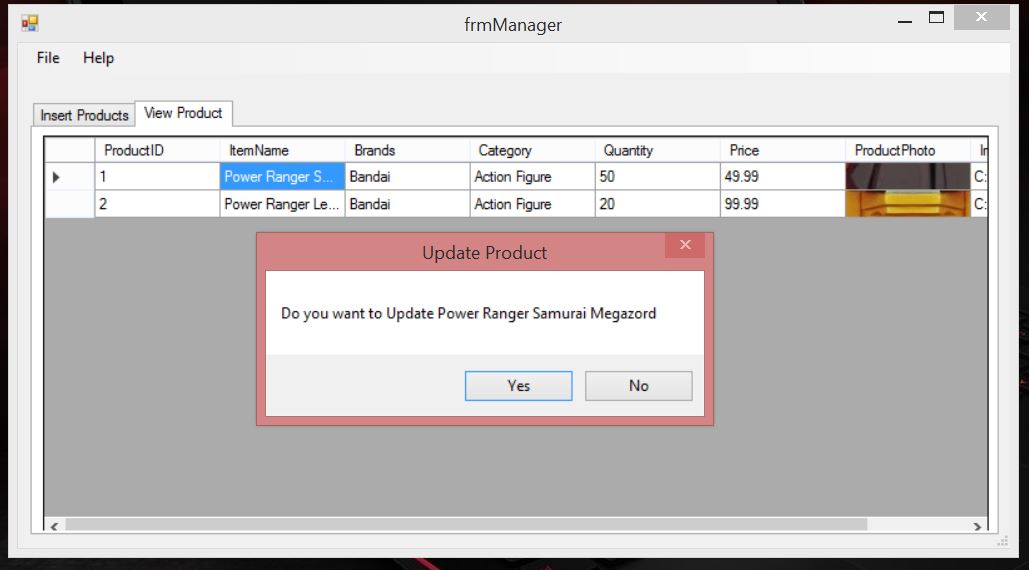Click the Price column header

[744, 150]
